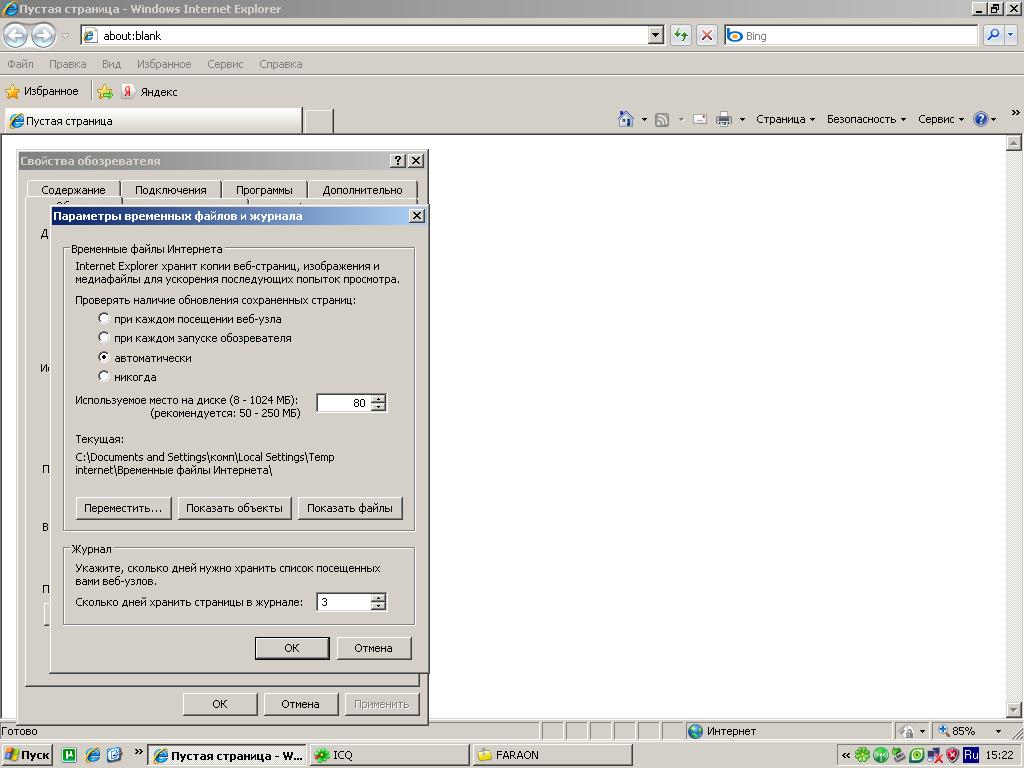Click the Переместить... button
Screen dimensions: 1024x768
pyautogui.click(x=123, y=508)
